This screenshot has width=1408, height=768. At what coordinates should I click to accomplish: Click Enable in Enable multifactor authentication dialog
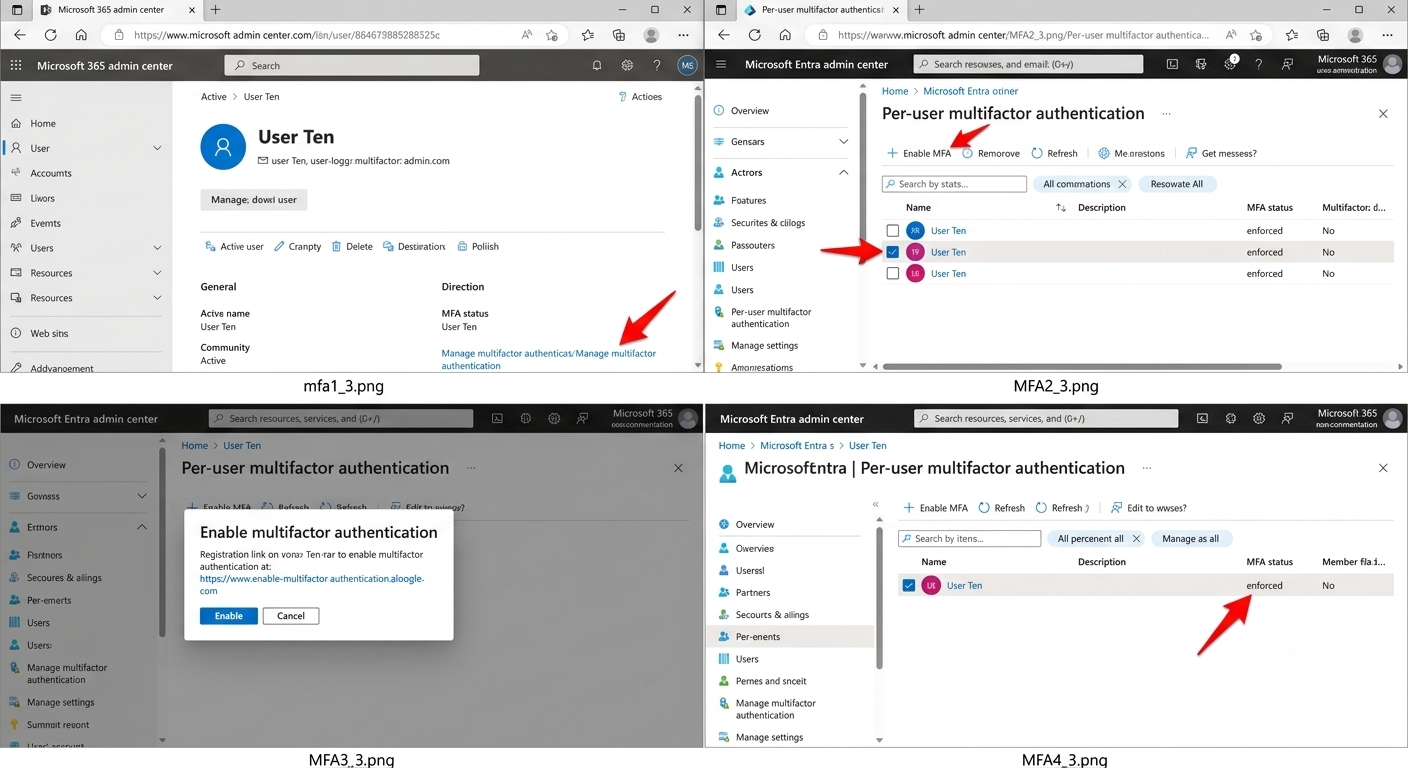click(229, 616)
